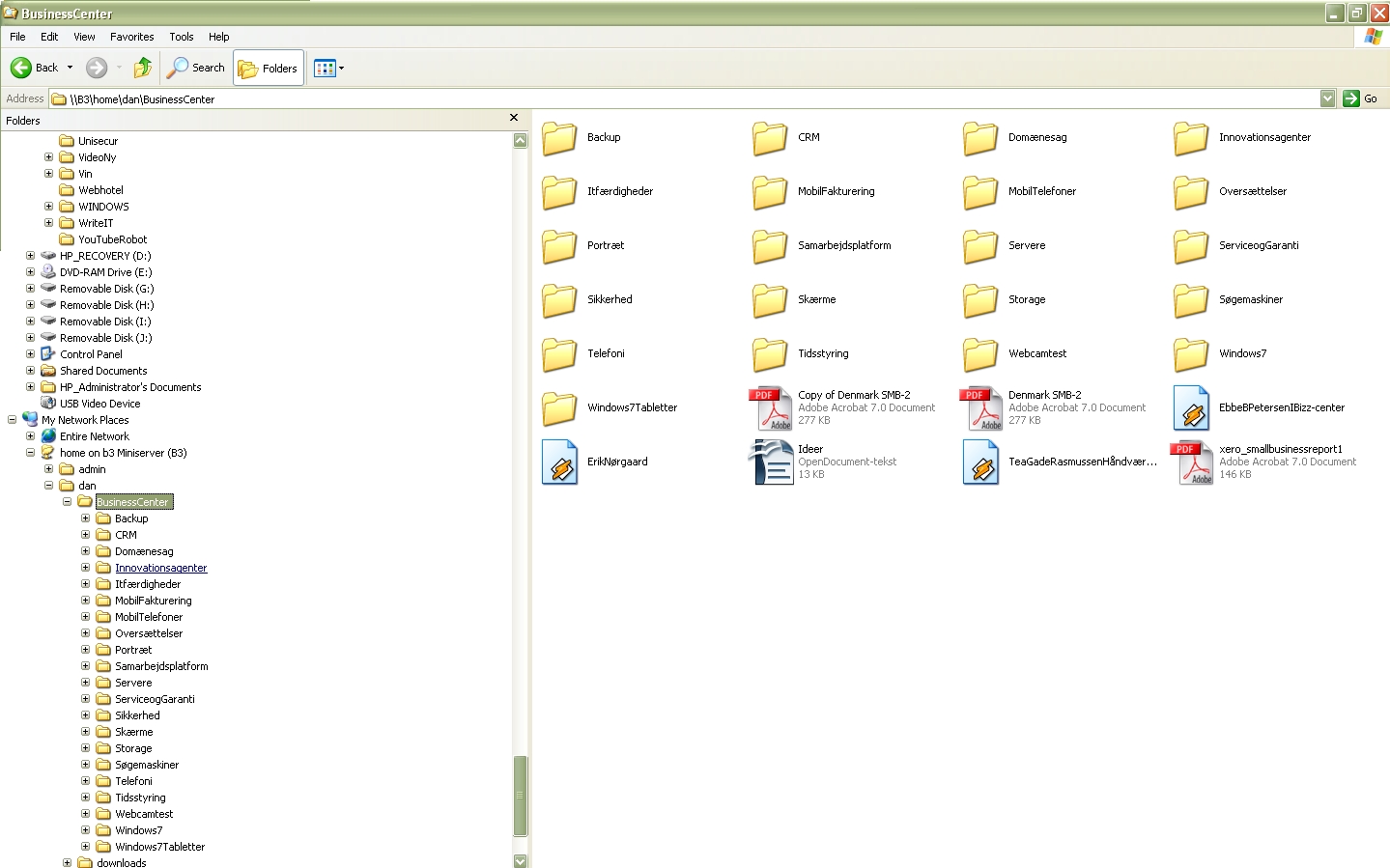Image resolution: width=1390 pixels, height=868 pixels.
Task: Expand the admin folder in tree
Action: pos(48,469)
